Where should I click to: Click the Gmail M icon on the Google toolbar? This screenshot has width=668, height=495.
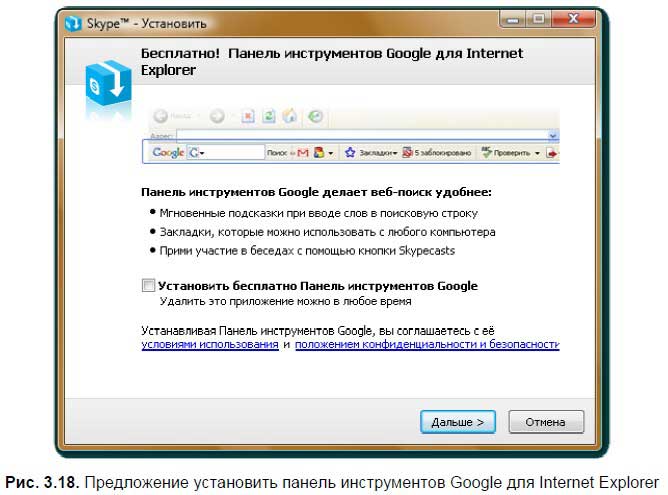click(x=303, y=153)
